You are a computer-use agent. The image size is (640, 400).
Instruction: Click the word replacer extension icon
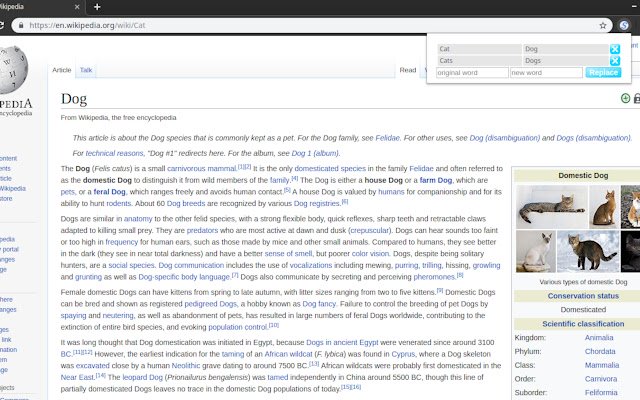coord(624,25)
